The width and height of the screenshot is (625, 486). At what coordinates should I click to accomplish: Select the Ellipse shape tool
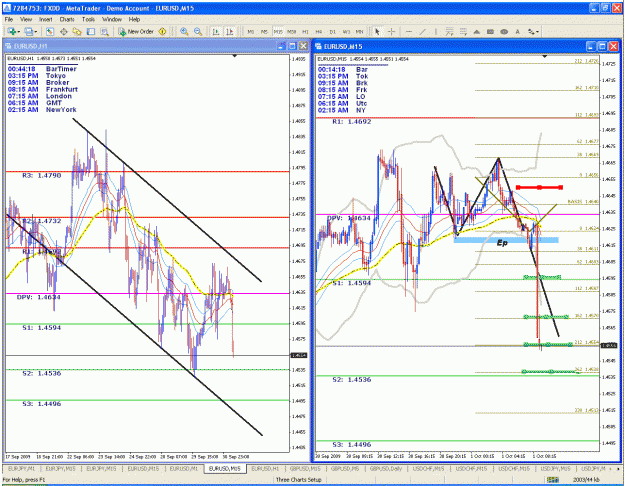coord(504,31)
